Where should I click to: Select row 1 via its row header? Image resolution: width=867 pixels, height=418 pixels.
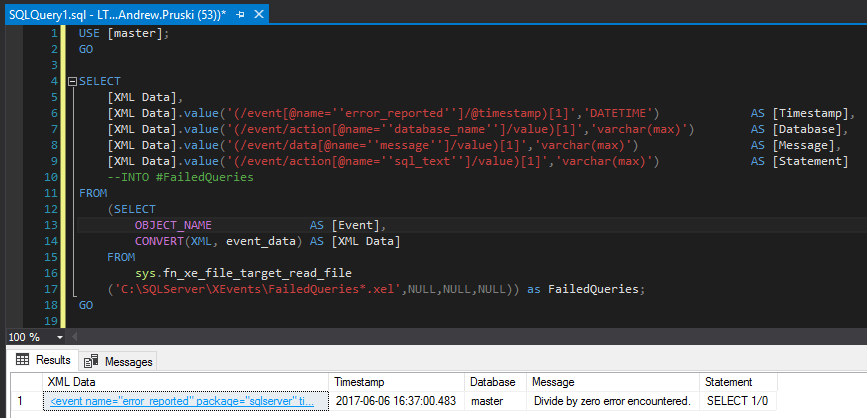coord(19,400)
